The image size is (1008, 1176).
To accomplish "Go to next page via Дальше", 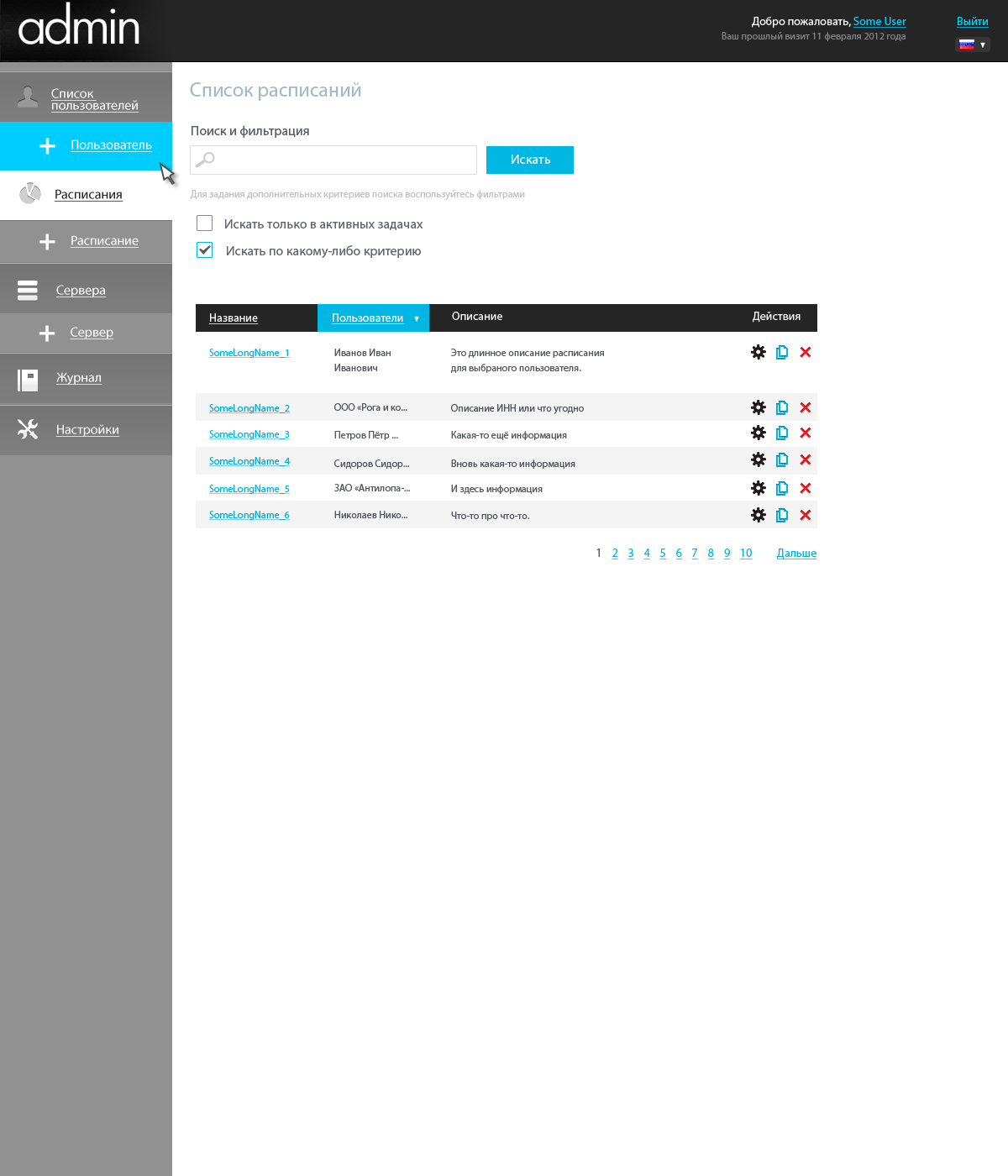I will (x=796, y=553).
